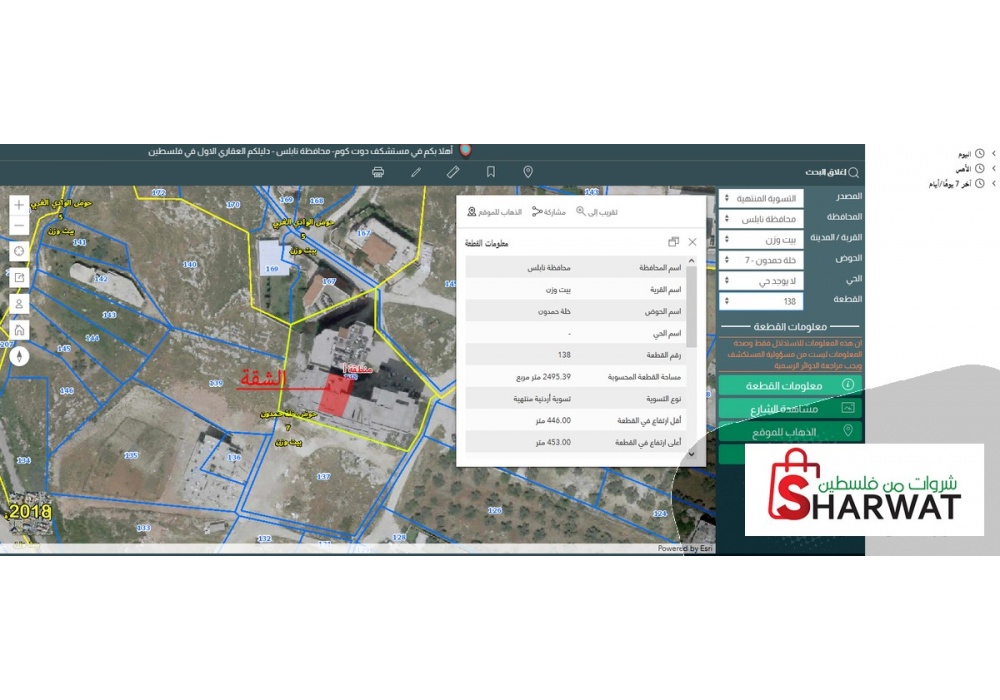Click the مشاهدة الشارع street view button

[790, 408]
